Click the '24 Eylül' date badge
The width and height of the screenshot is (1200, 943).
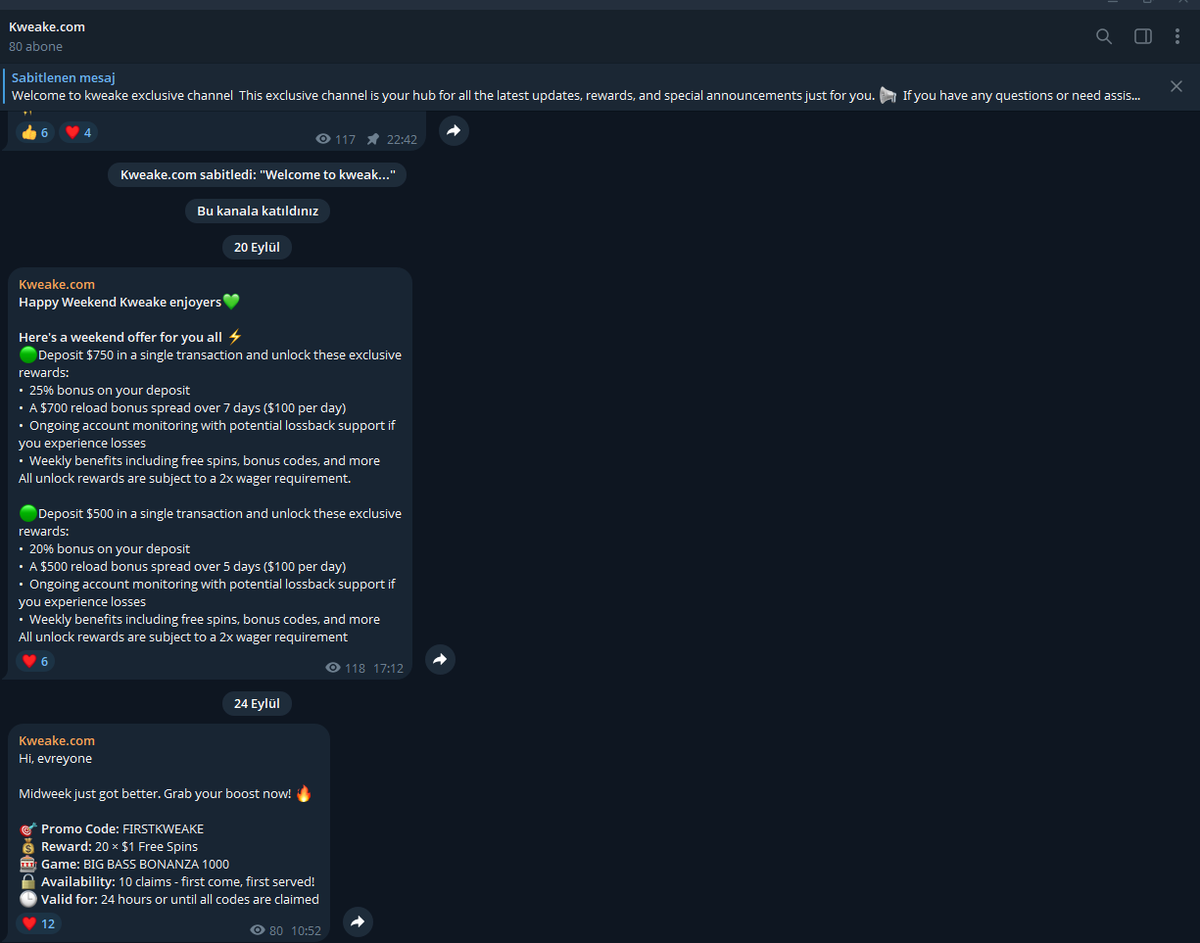tap(256, 704)
